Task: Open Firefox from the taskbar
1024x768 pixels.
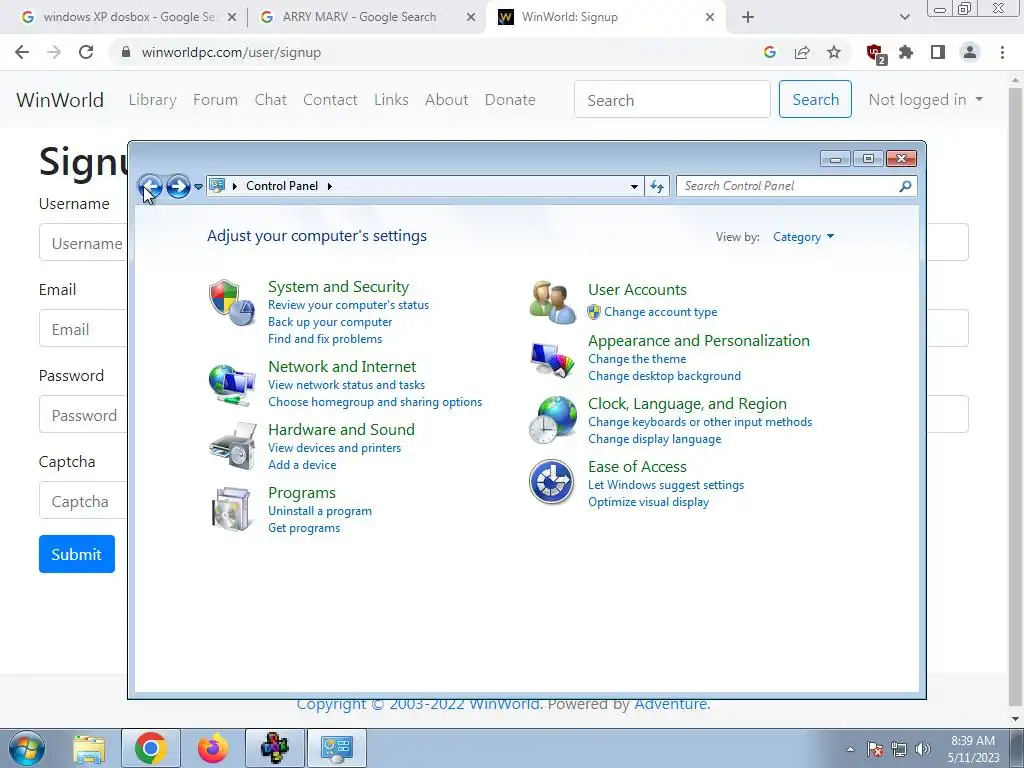Action: tap(213, 748)
